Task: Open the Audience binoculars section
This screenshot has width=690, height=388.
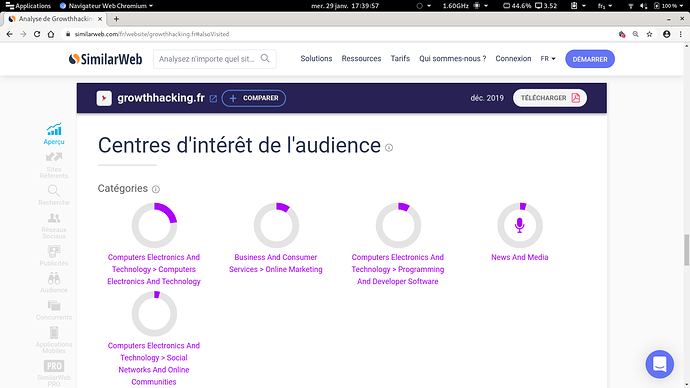Action: (54, 283)
